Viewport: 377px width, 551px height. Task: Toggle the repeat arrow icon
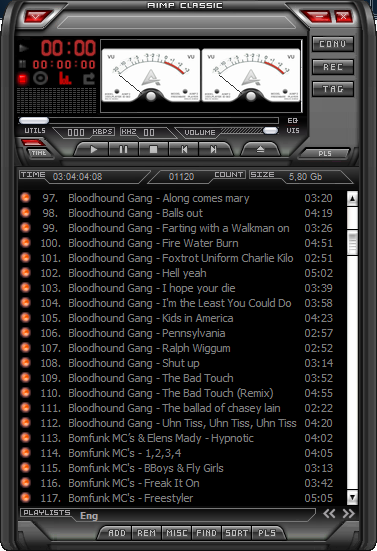(89, 78)
